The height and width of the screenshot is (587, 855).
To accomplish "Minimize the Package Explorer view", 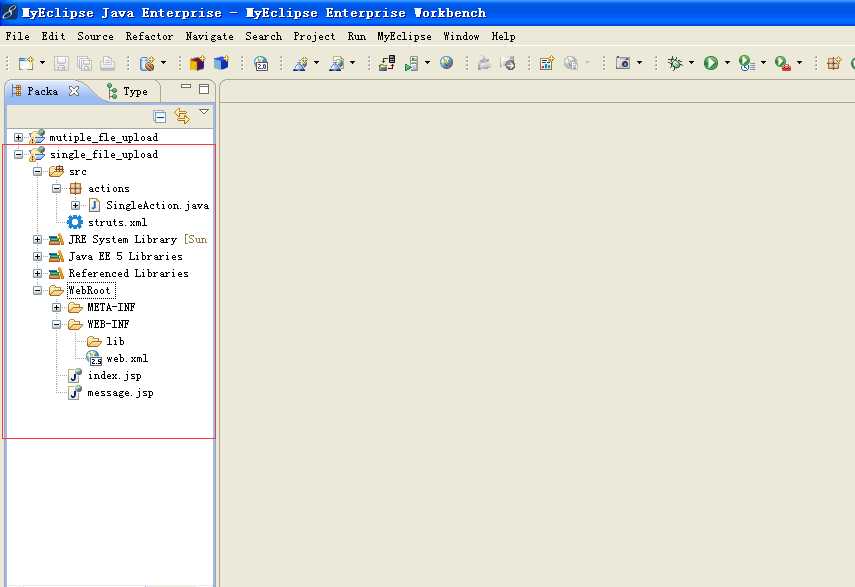I will click(186, 87).
